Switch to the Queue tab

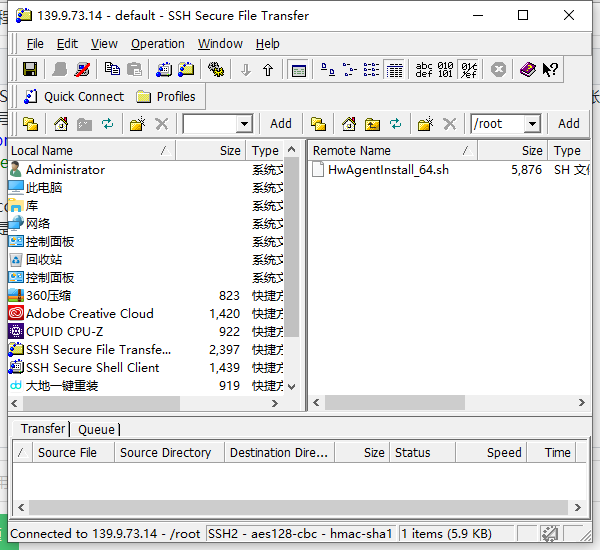97,429
